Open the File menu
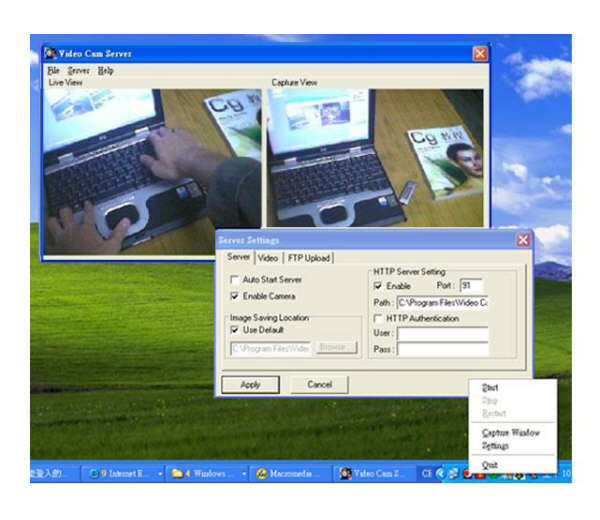This screenshot has width=600, height=520. tap(53, 71)
